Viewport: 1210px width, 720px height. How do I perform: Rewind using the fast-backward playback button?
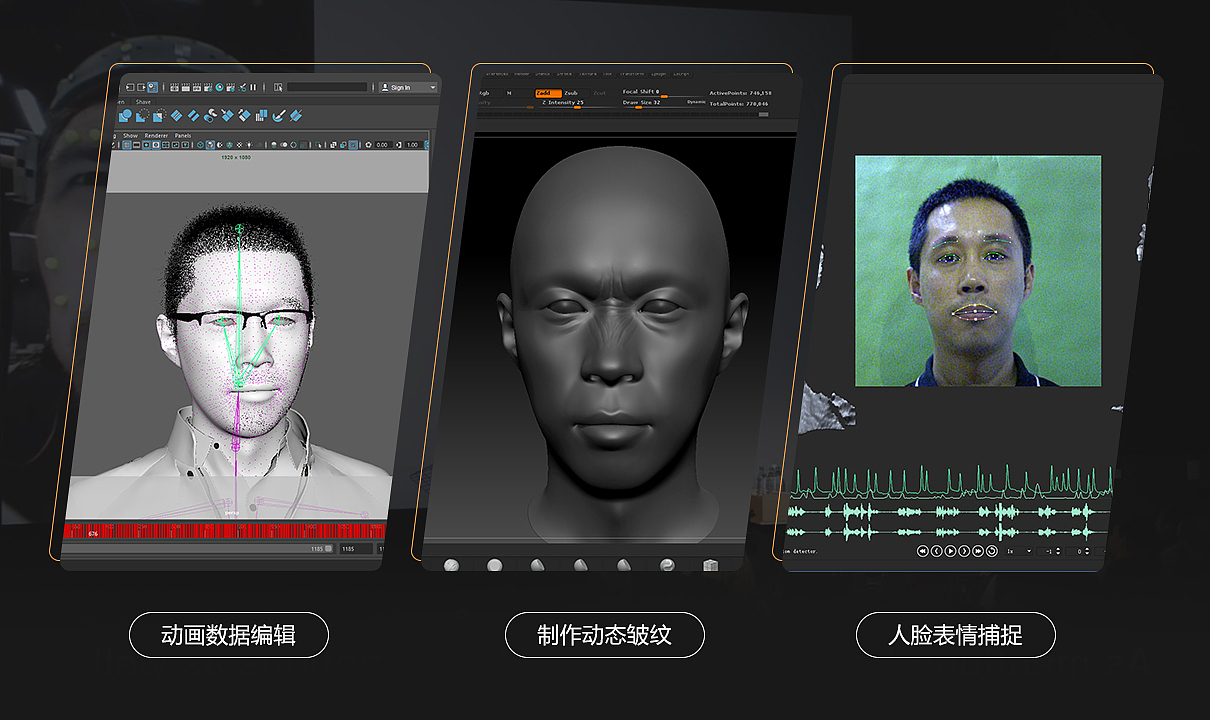922,551
